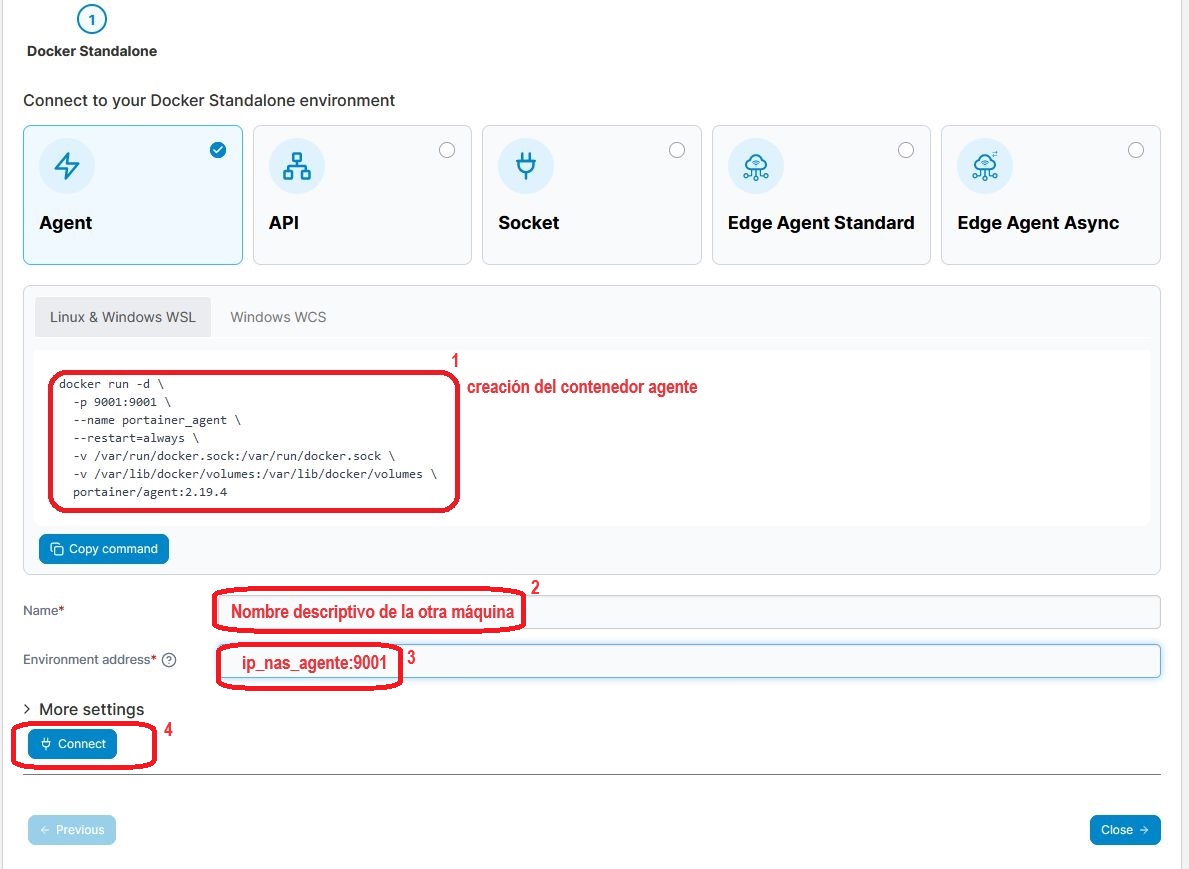Click the Agent lightning bolt icon
1189x869 pixels.
pyautogui.click(x=67, y=166)
